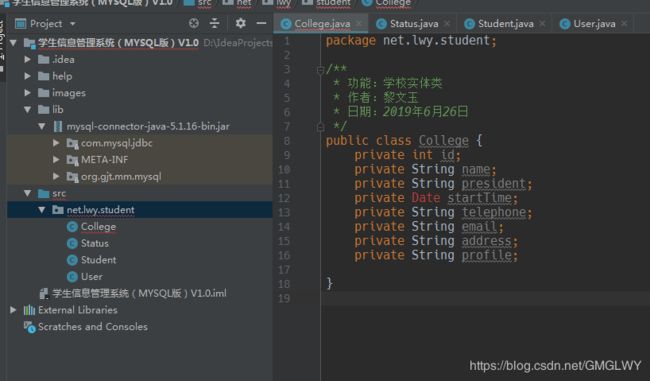Select the mysql-connector jar archive icon
This screenshot has width=650, height=381.
[x=58, y=126]
